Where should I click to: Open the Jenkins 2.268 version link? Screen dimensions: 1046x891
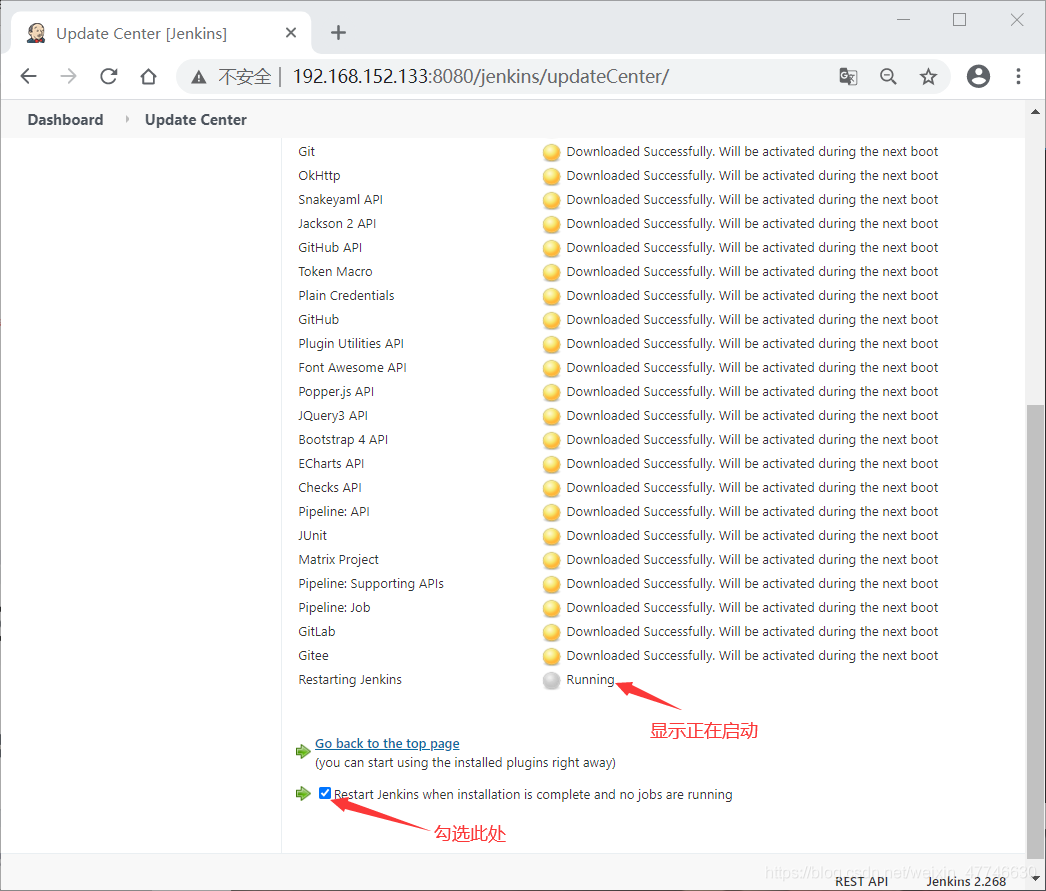point(966,881)
